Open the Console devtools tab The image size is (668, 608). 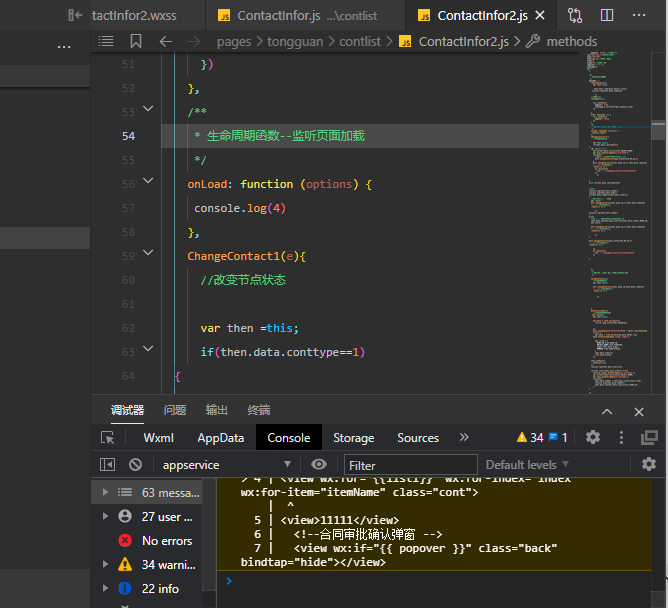(x=289, y=438)
